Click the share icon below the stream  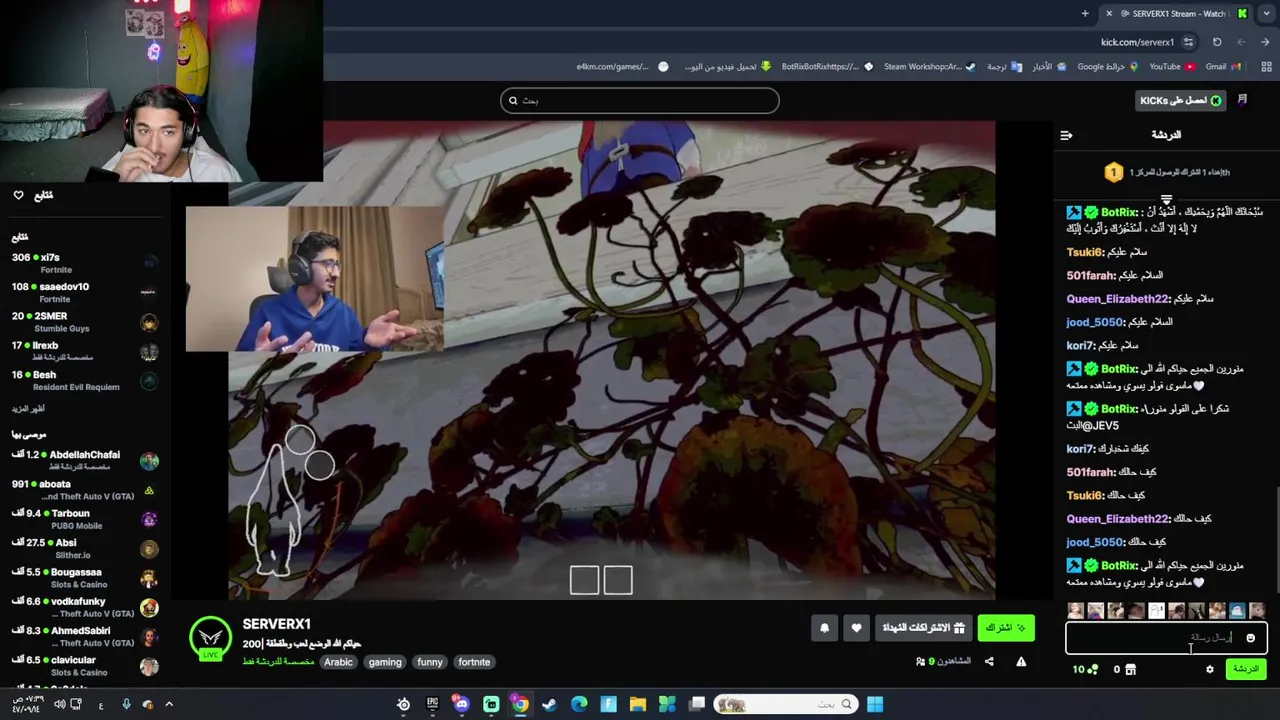coord(989,661)
